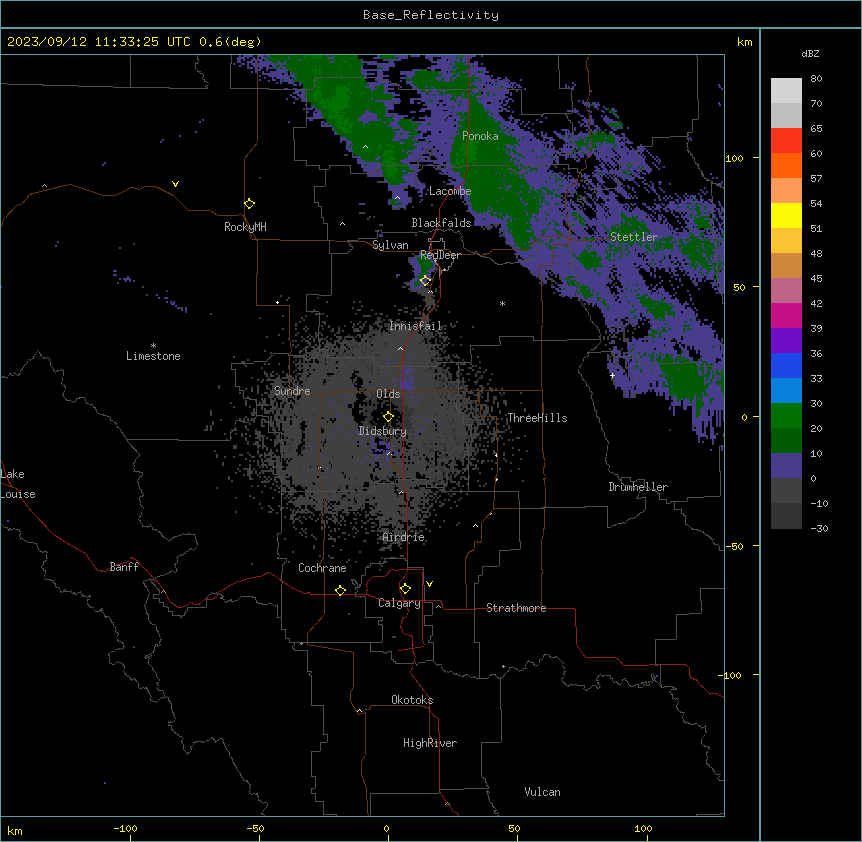The image size is (862, 842).
Task: Click the yellow radar site marker near Olds
Action: [x=388, y=417]
